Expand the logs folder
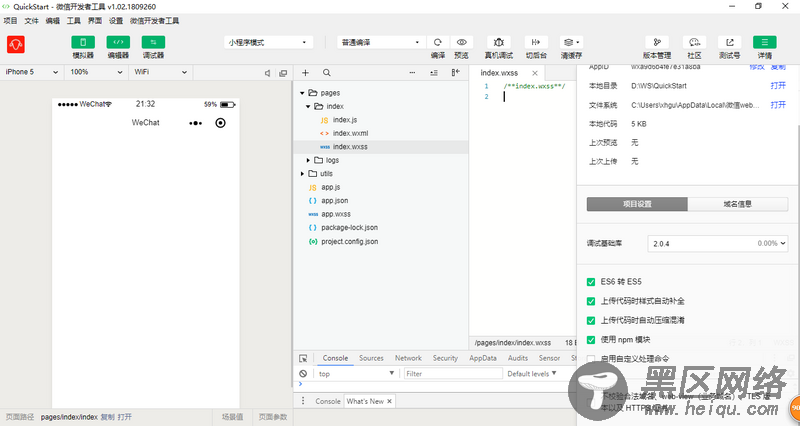The height and width of the screenshot is (426, 800). coord(308,160)
